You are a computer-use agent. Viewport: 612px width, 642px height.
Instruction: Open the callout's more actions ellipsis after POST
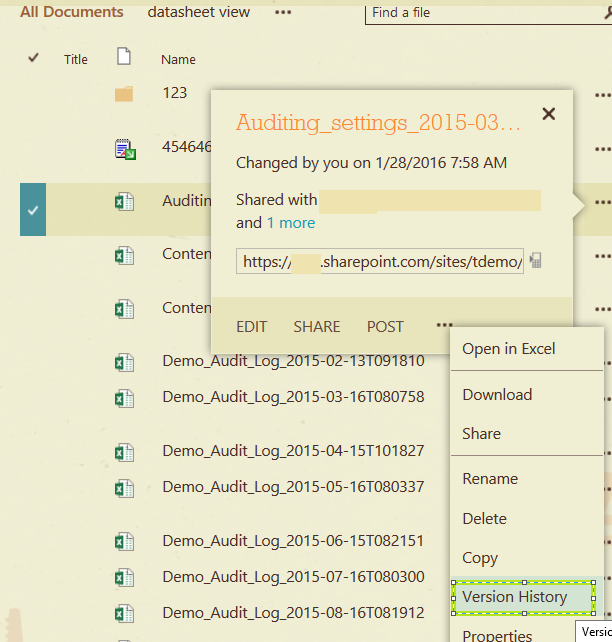tap(445, 325)
